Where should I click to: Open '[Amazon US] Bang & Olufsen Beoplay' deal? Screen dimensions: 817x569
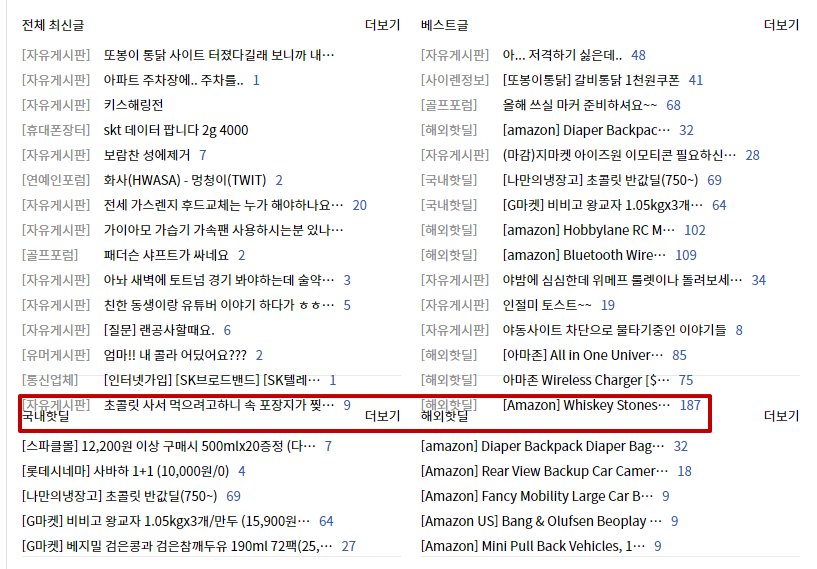click(541, 521)
